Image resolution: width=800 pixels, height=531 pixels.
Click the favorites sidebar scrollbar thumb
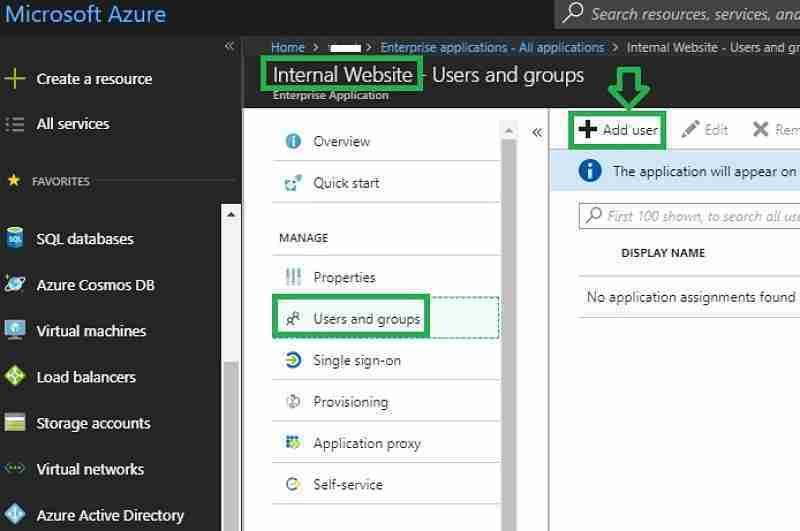point(231,446)
